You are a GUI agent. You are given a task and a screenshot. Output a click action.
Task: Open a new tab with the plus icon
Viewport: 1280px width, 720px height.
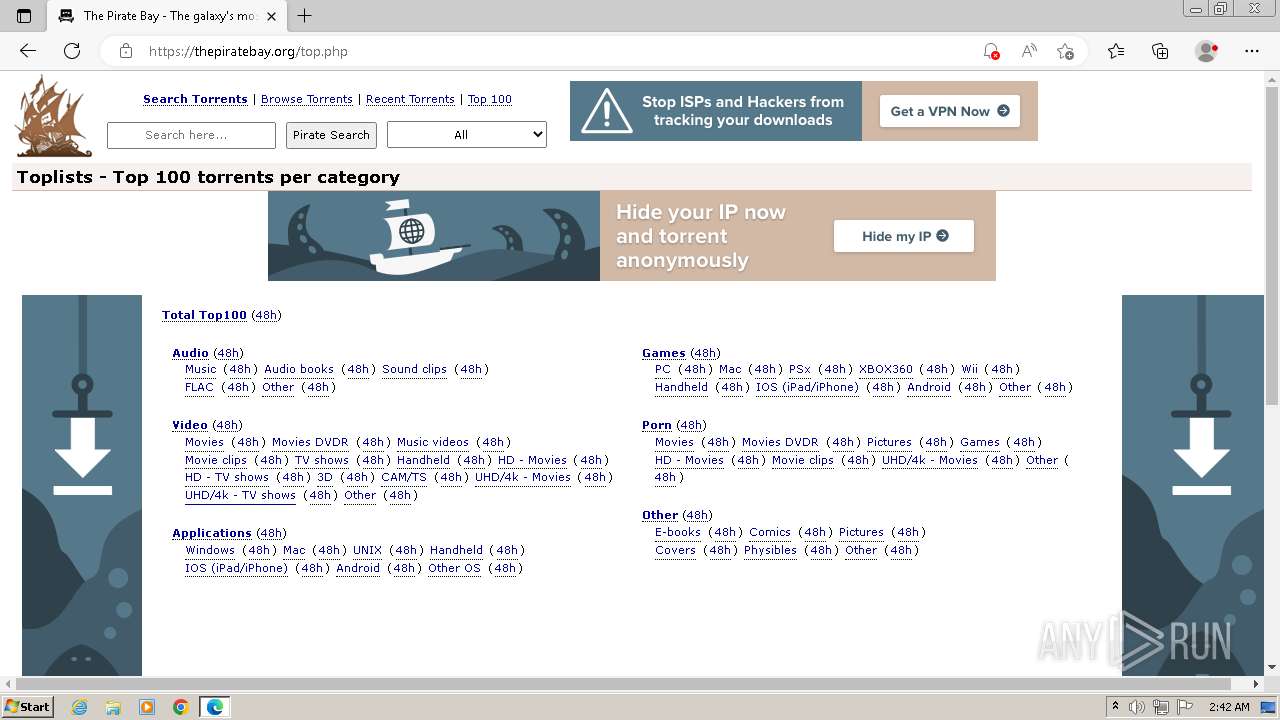tap(305, 15)
